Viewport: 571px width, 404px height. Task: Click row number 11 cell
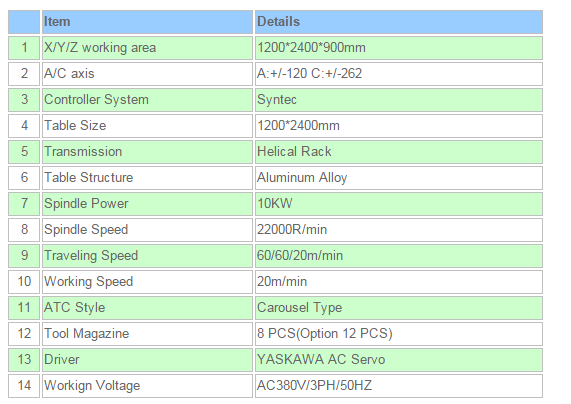click(x=24, y=308)
